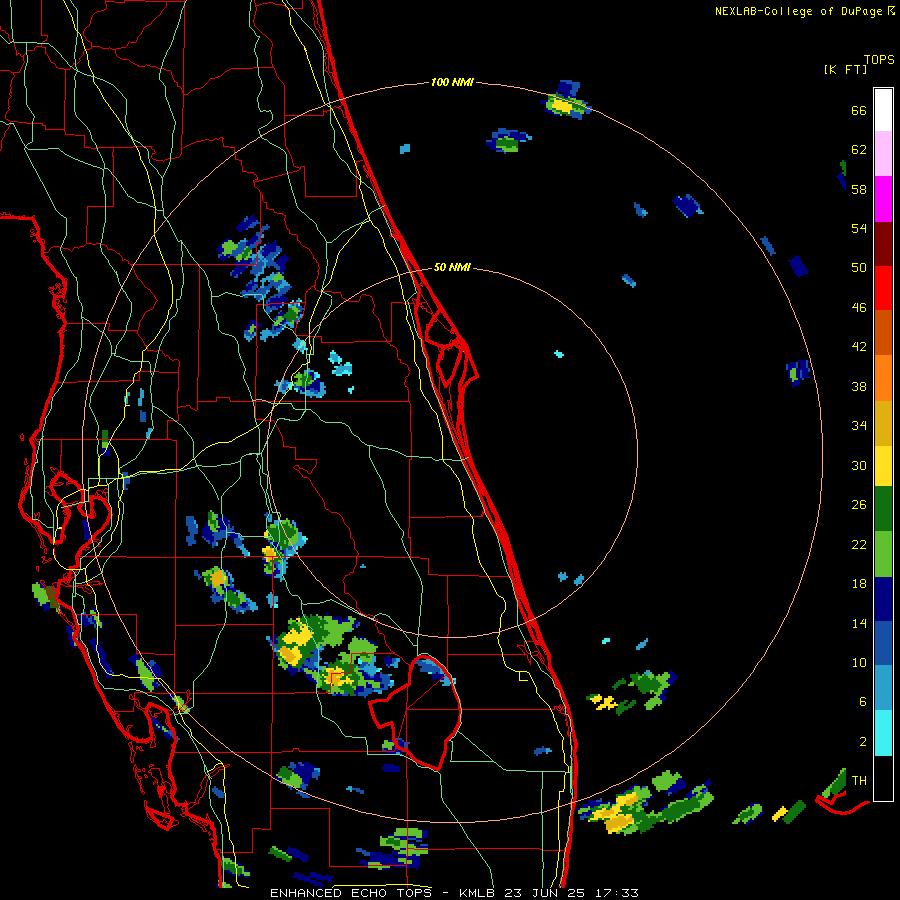Click the dark orange swatch between 46 and 42
Viewport: 900px width, 900px height.
click(x=883, y=333)
